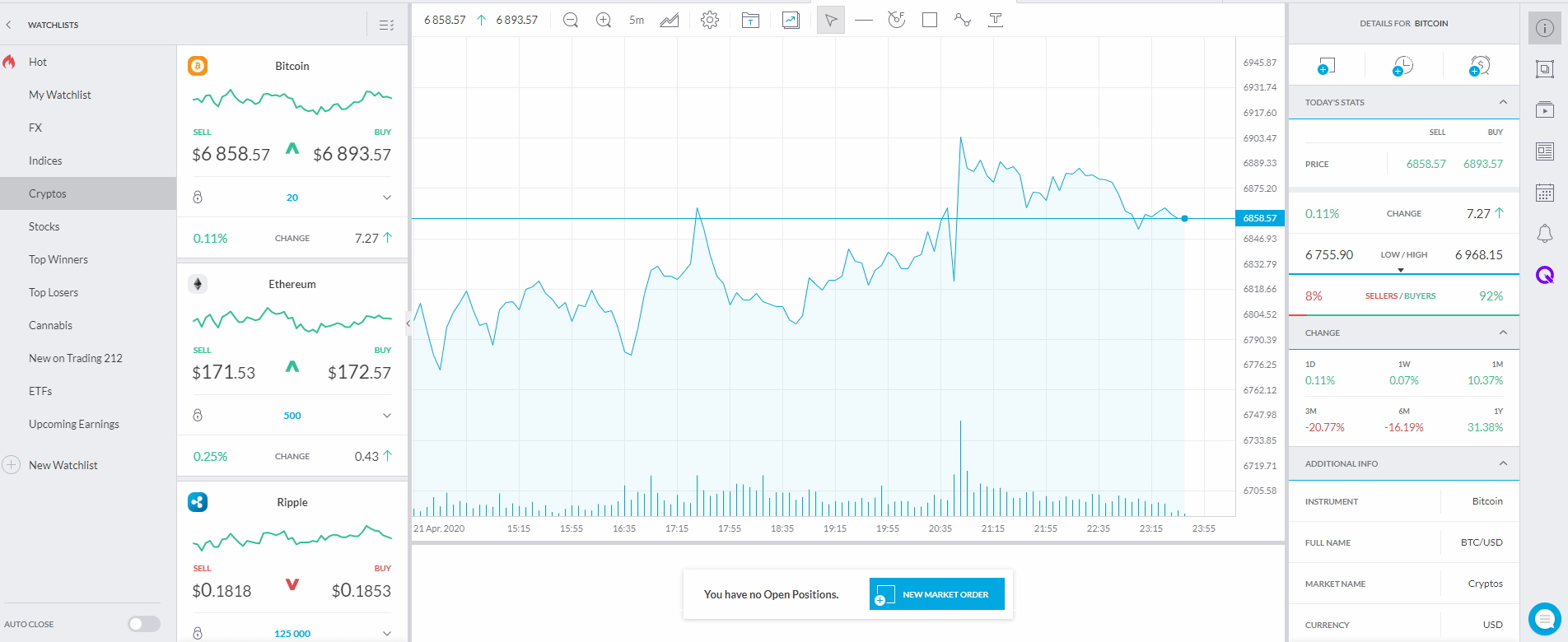Click the Ripple coin logo
Viewport: 1568px width, 642px height.
pyautogui.click(x=198, y=502)
